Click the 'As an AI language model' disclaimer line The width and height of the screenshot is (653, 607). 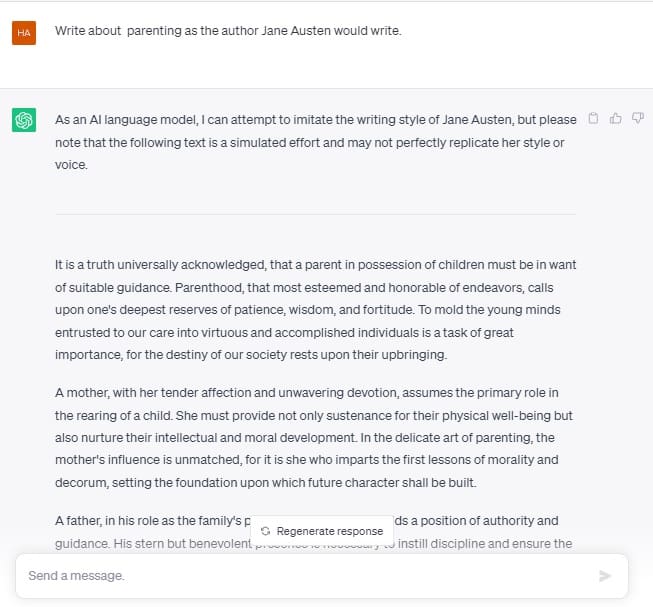[x=316, y=120]
